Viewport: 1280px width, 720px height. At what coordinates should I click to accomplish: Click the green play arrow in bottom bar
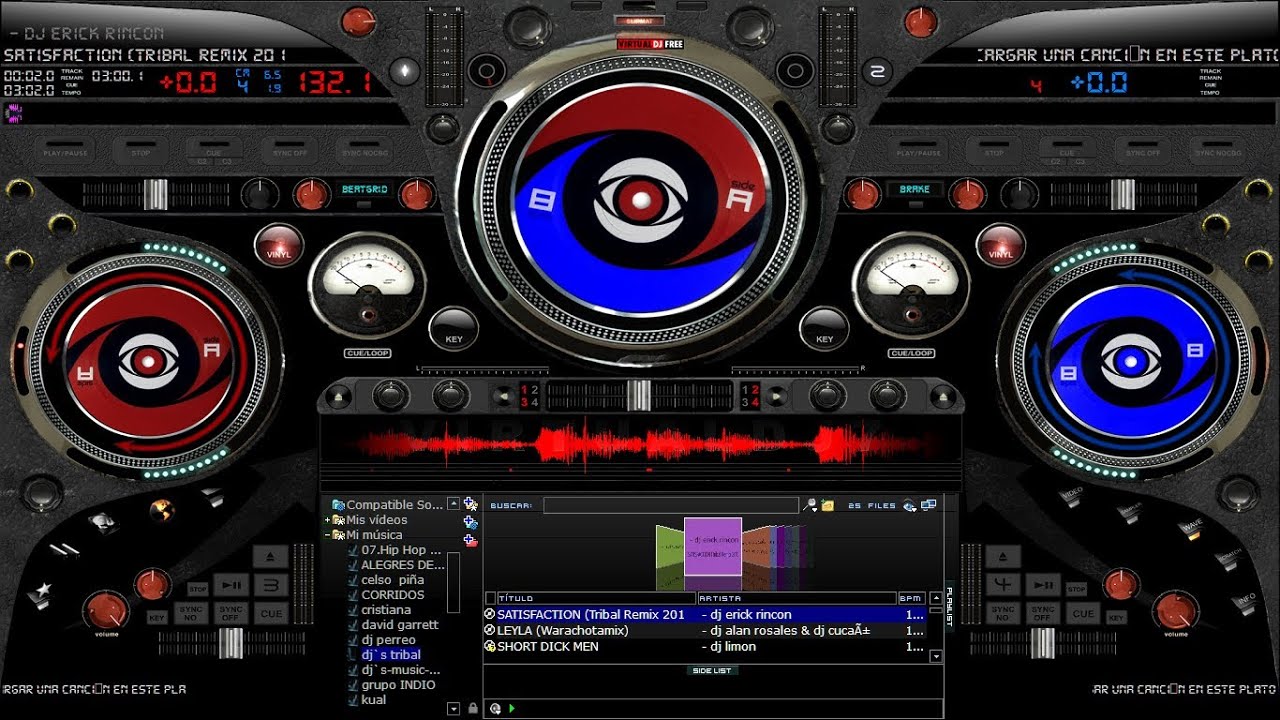coord(512,708)
